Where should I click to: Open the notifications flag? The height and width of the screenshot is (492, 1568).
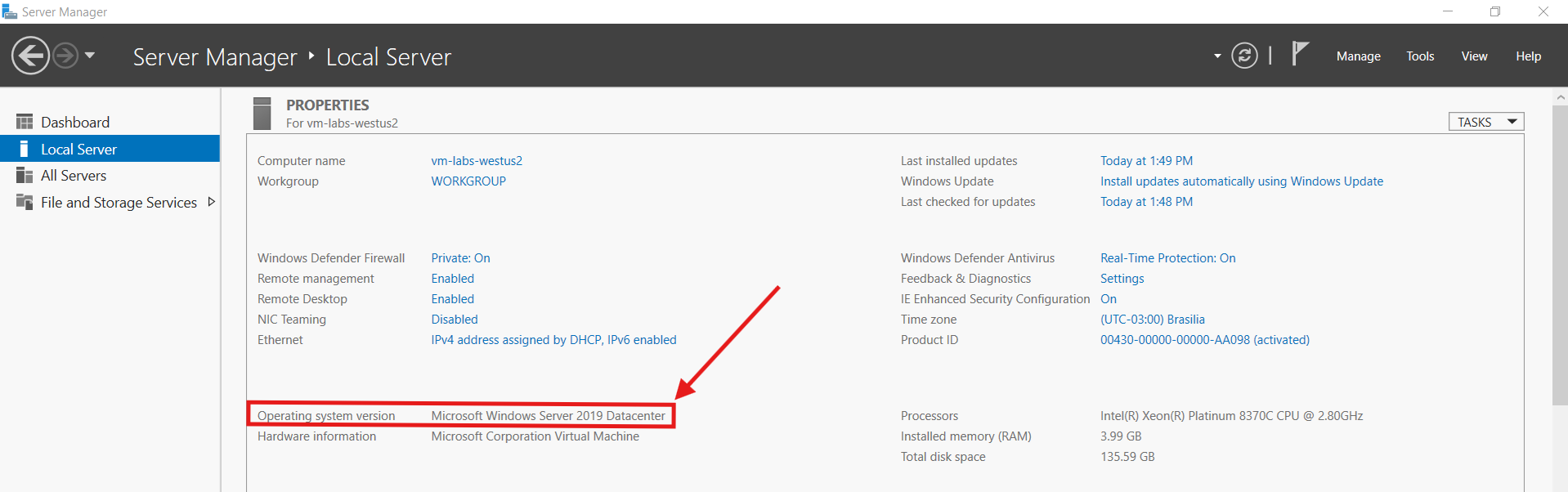coord(1300,54)
